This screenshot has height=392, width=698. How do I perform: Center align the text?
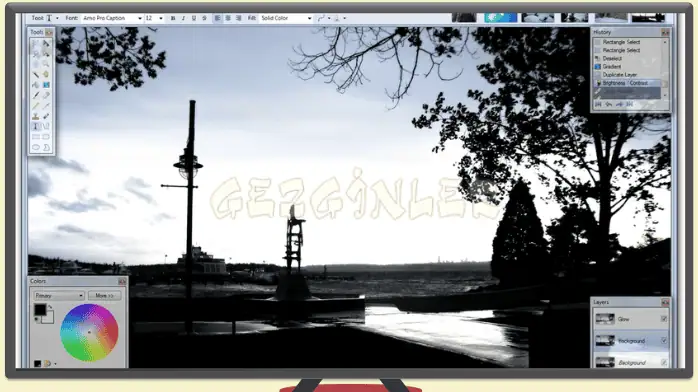[x=228, y=18]
